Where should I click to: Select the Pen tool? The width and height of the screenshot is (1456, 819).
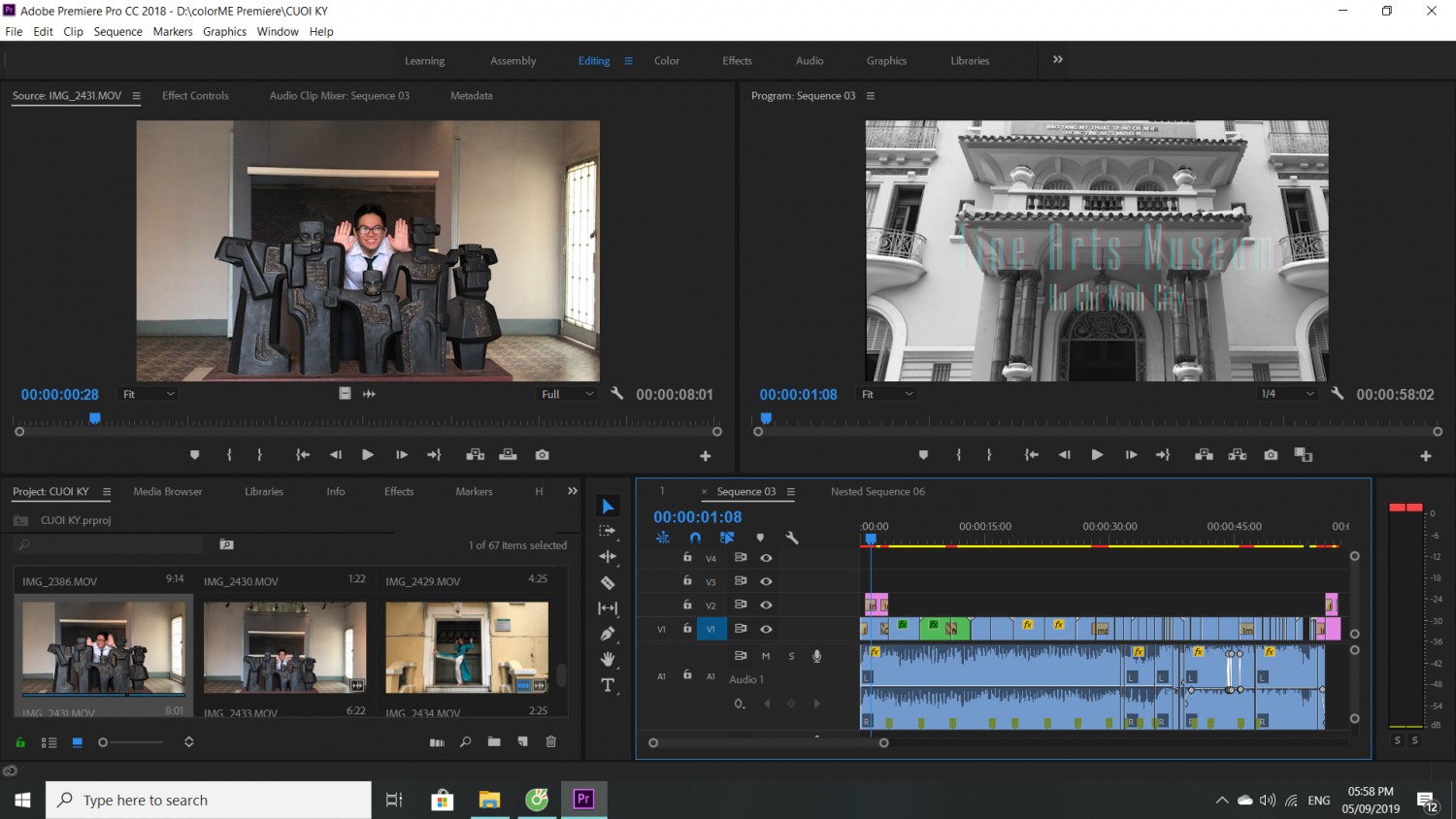click(608, 634)
